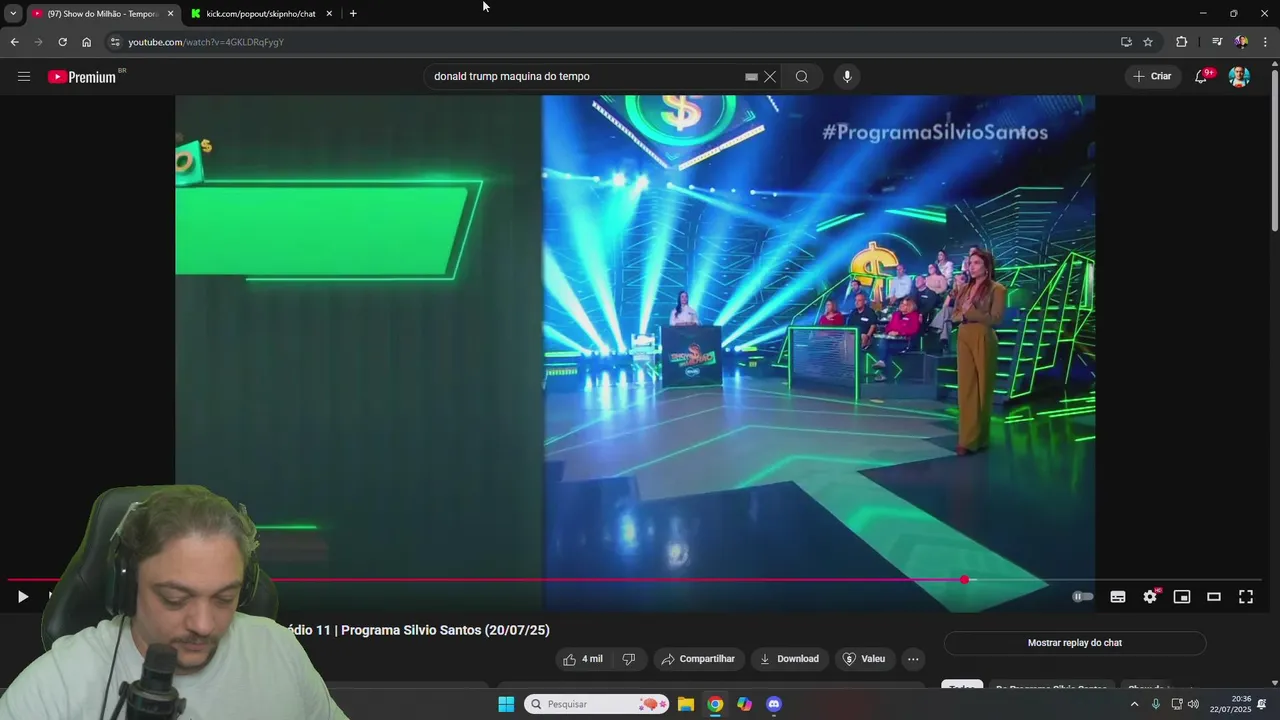This screenshot has height=720, width=1280.
Task: Open the media controls music icon
Action: coord(1217,42)
